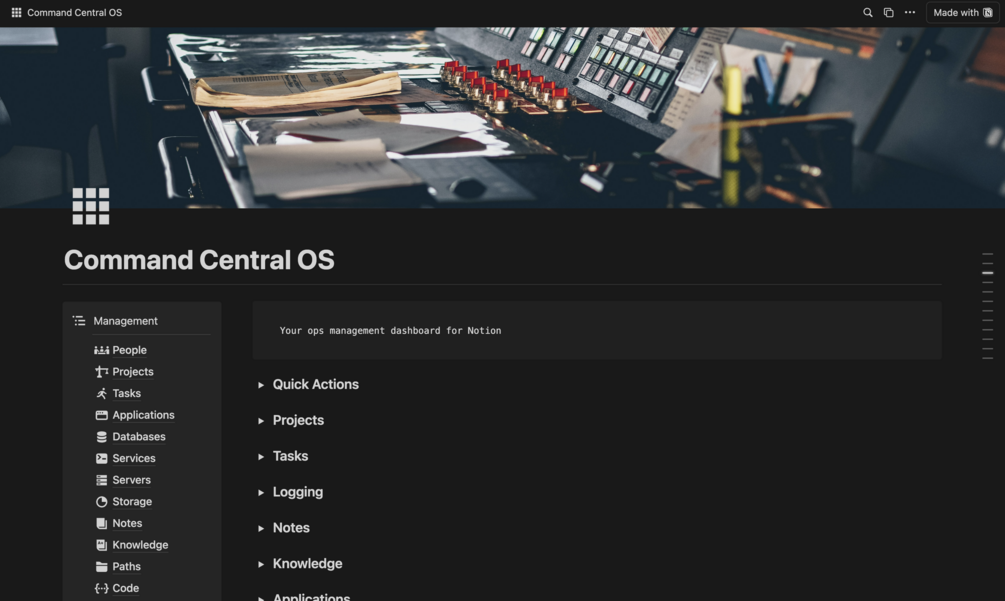The height and width of the screenshot is (601, 1005).
Task: Click the Storage pie chart icon
Action: 101,502
